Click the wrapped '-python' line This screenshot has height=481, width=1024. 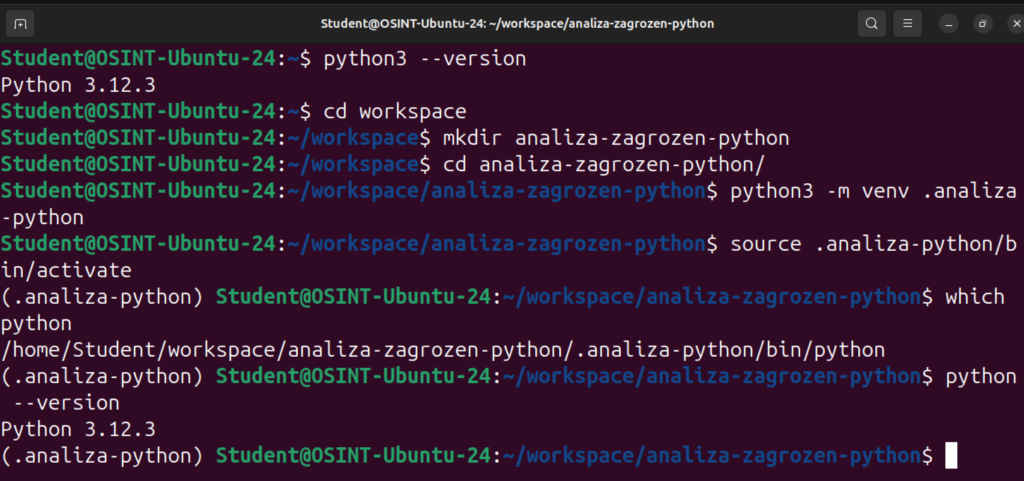click(42, 218)
